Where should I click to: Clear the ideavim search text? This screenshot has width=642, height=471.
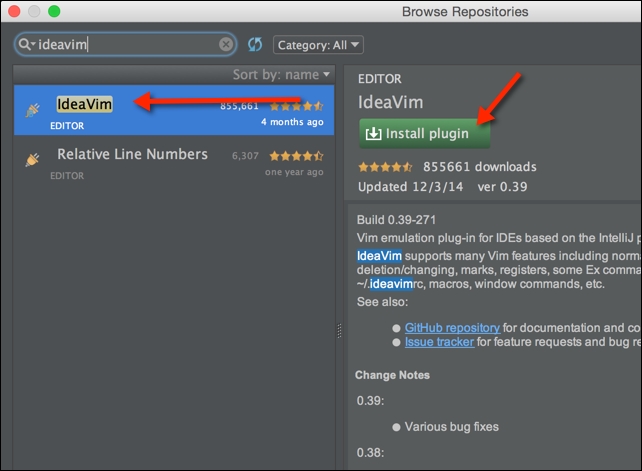point(226,44)
